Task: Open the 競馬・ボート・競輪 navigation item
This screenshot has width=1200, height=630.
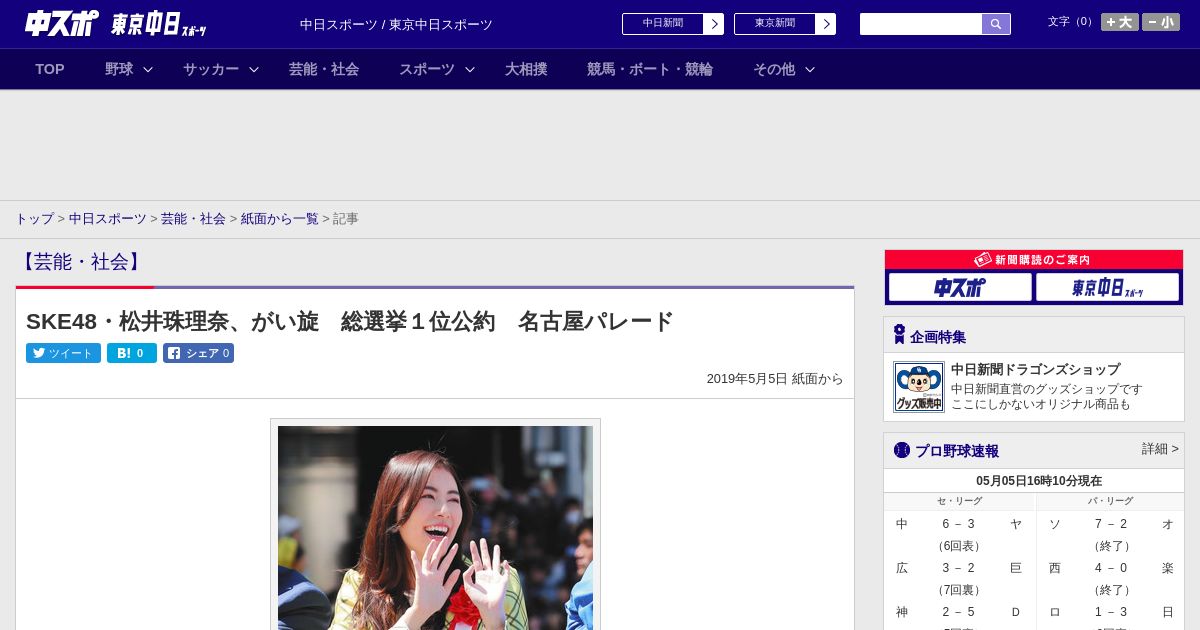Action: 650,69
